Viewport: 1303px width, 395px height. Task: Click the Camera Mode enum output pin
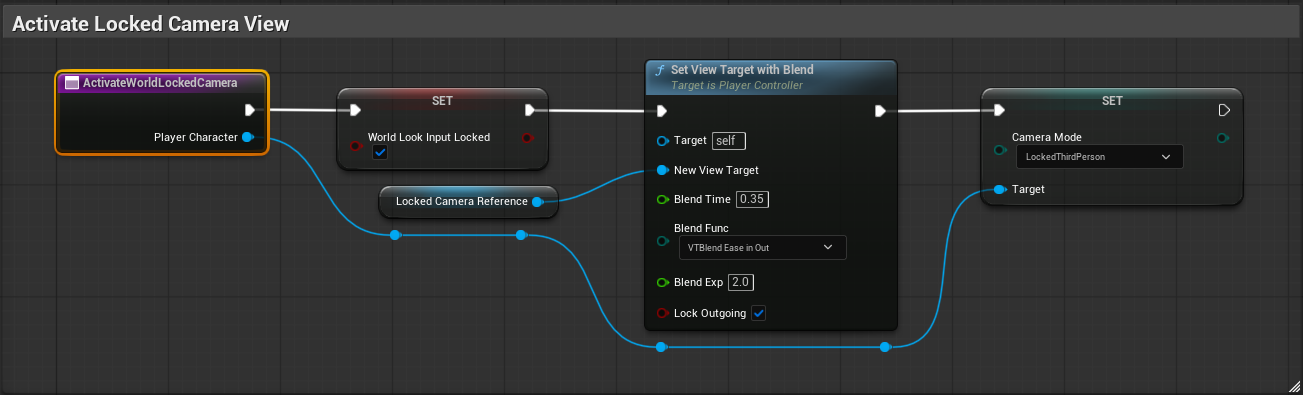pos(1222,137)
